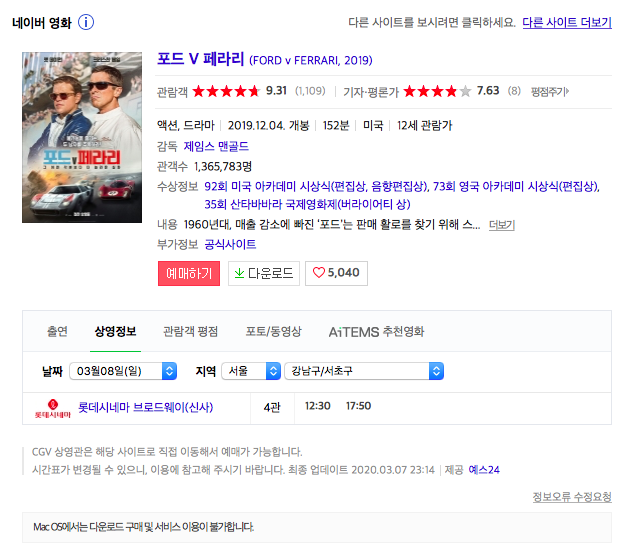The image size is (635, 559).
Task: Open the 서울 region dropdown
Action: pos(251,371)
